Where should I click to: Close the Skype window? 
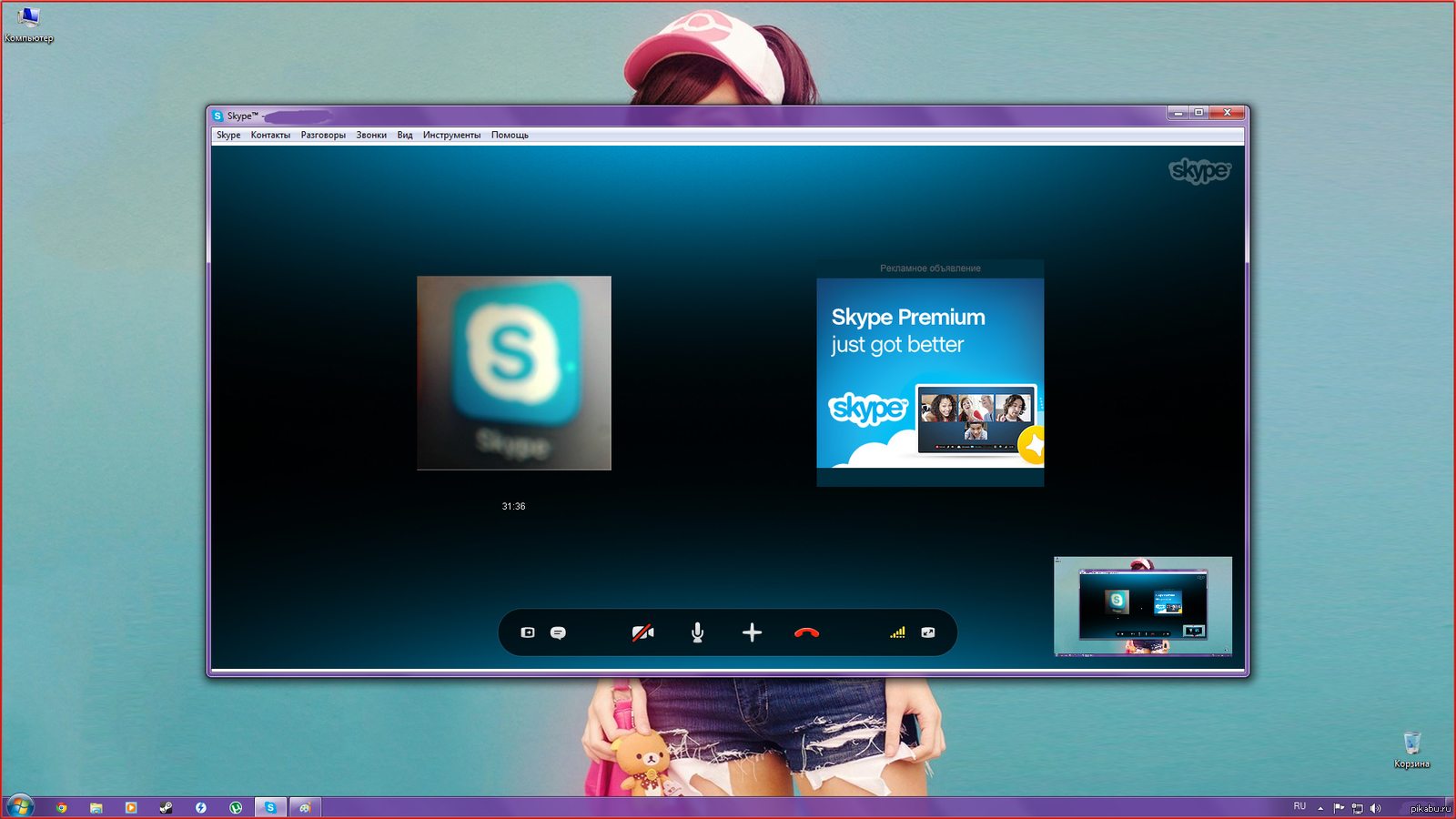pos(1228,113)
